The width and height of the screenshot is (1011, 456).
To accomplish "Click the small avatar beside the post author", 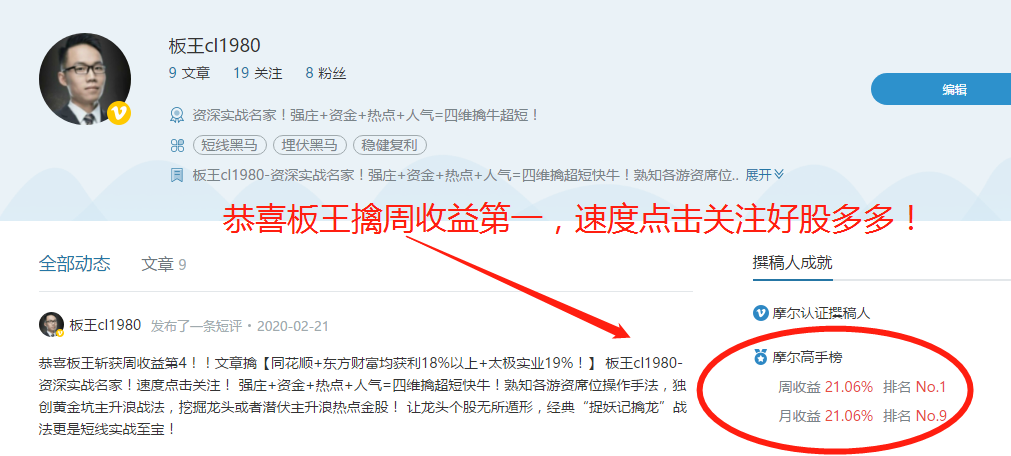I will point(52,325).
